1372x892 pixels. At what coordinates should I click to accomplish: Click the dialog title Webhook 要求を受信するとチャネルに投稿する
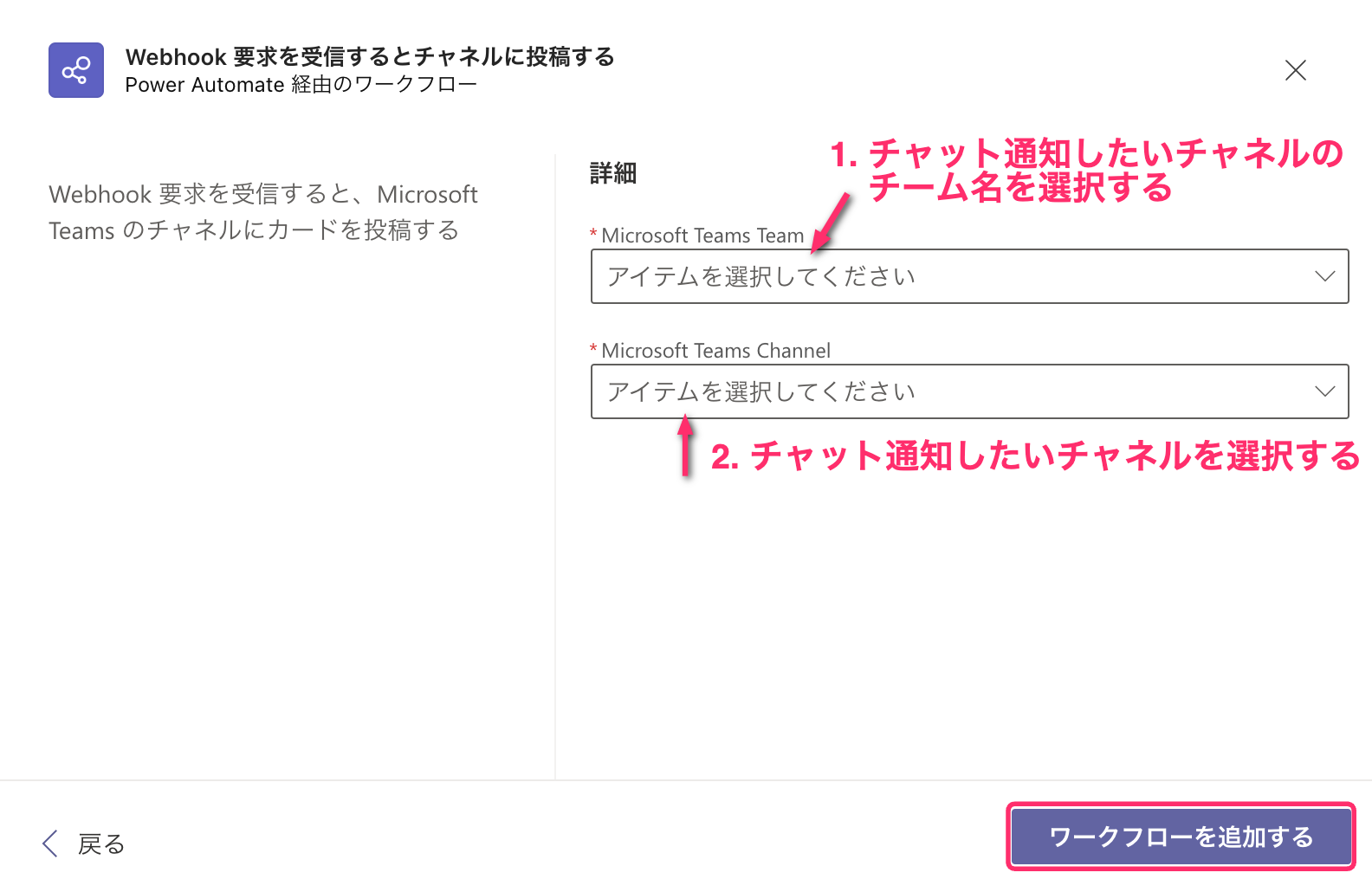point(370,57)
